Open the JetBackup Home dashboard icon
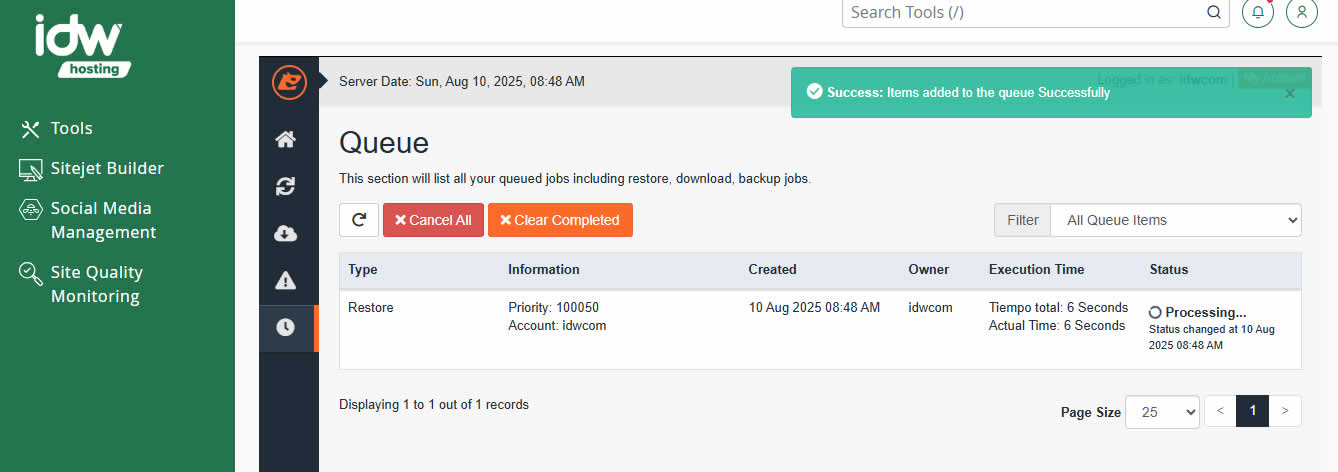 coord(286,140)
